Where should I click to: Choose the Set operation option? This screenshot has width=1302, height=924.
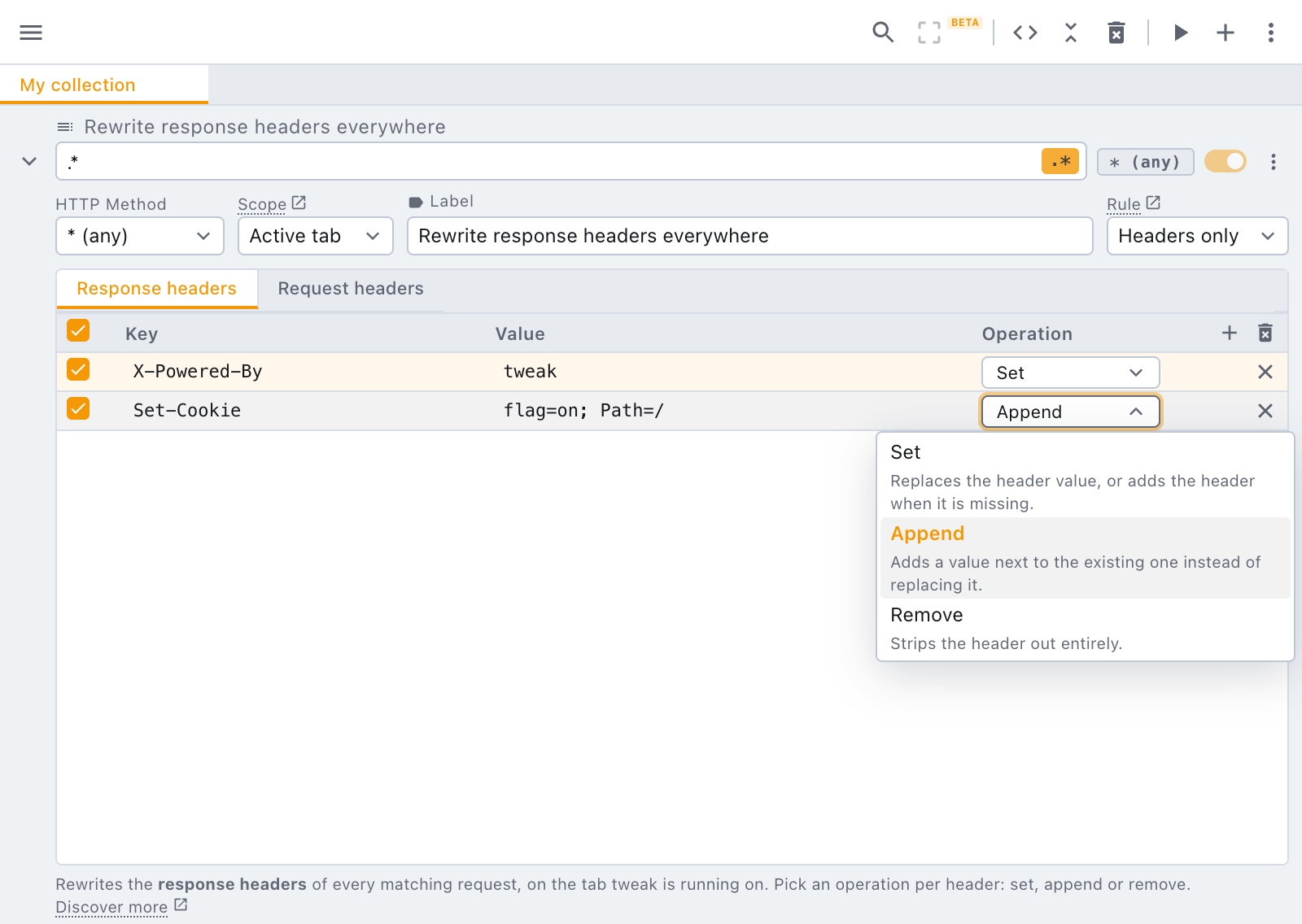point(1085,477)
